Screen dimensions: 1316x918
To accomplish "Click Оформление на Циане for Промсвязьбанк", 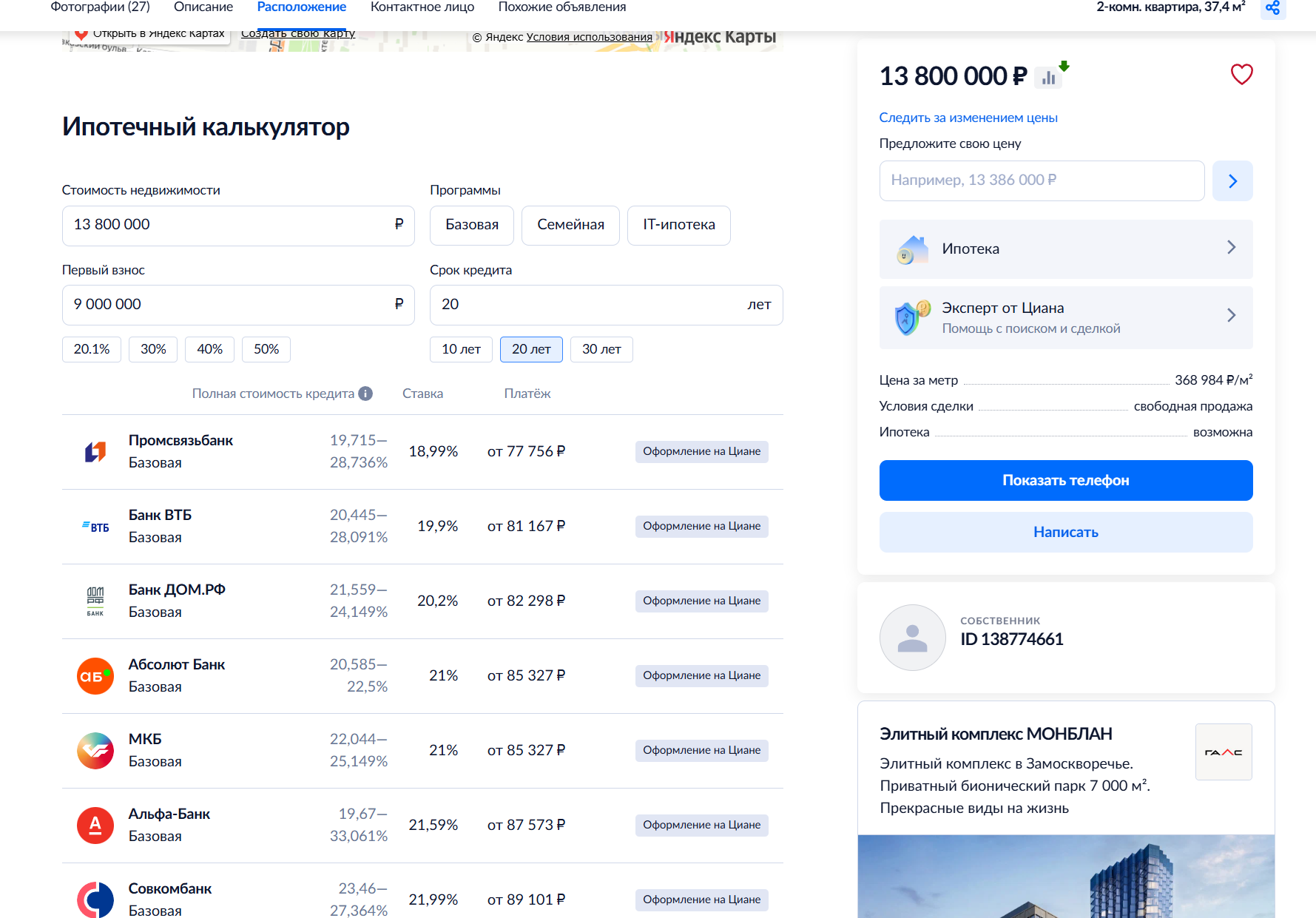I will pos(702,451).
